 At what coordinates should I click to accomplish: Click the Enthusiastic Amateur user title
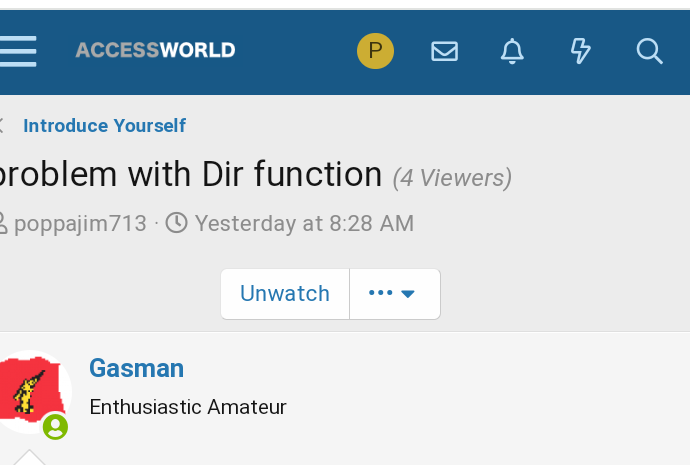pos(188,407)
